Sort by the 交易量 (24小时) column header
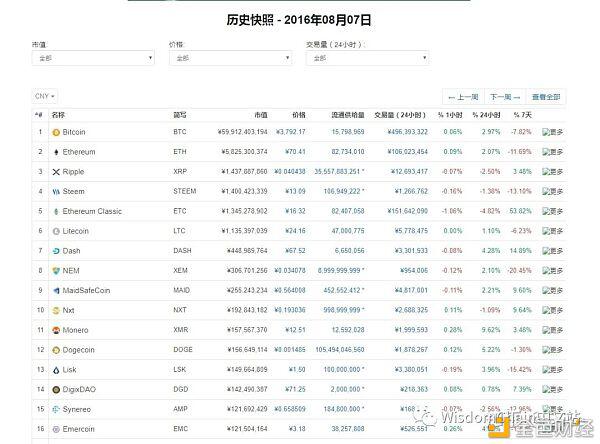 pyautogui.click(x=400, y=115)
